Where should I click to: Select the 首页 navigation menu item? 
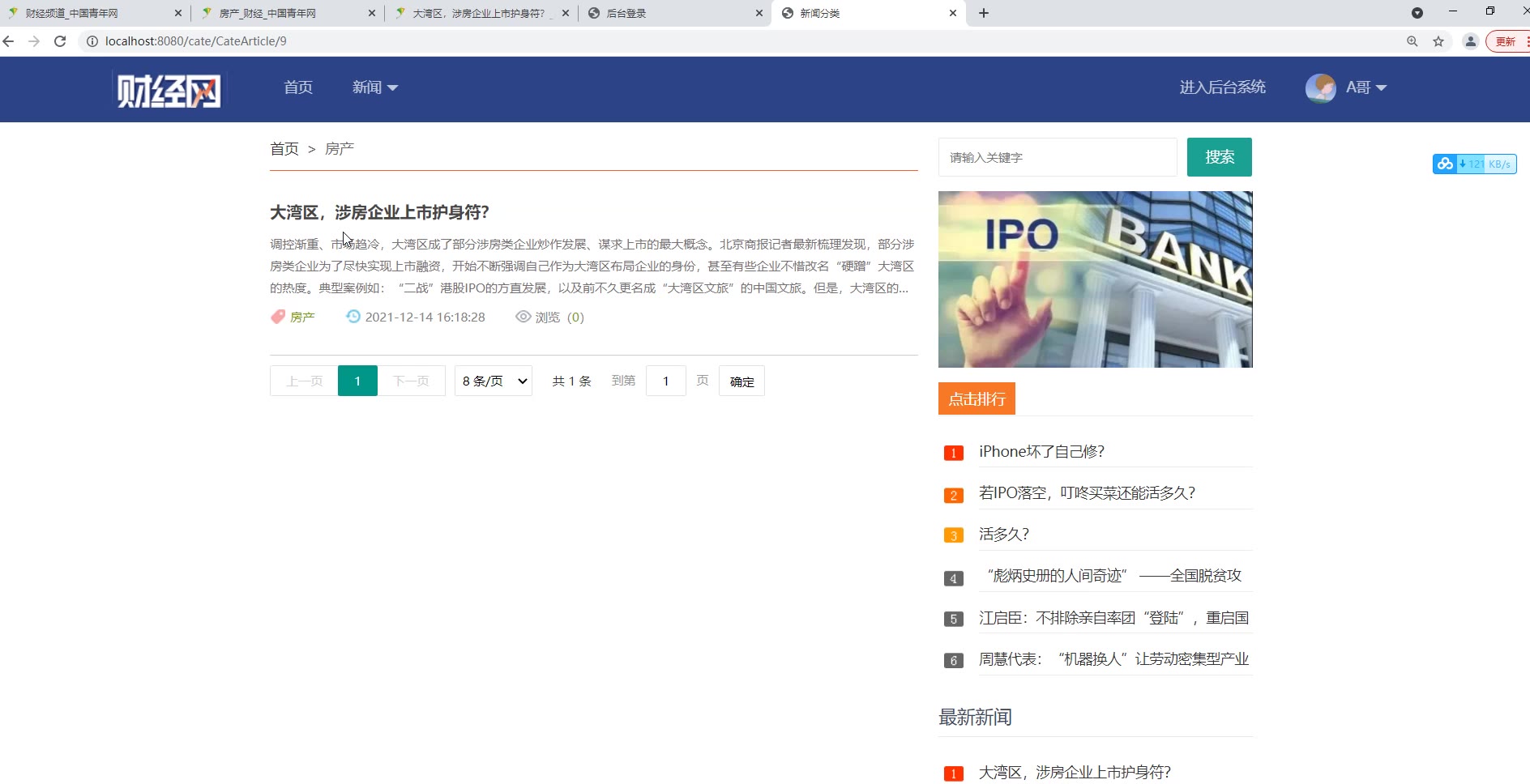(x=298, y=87)
